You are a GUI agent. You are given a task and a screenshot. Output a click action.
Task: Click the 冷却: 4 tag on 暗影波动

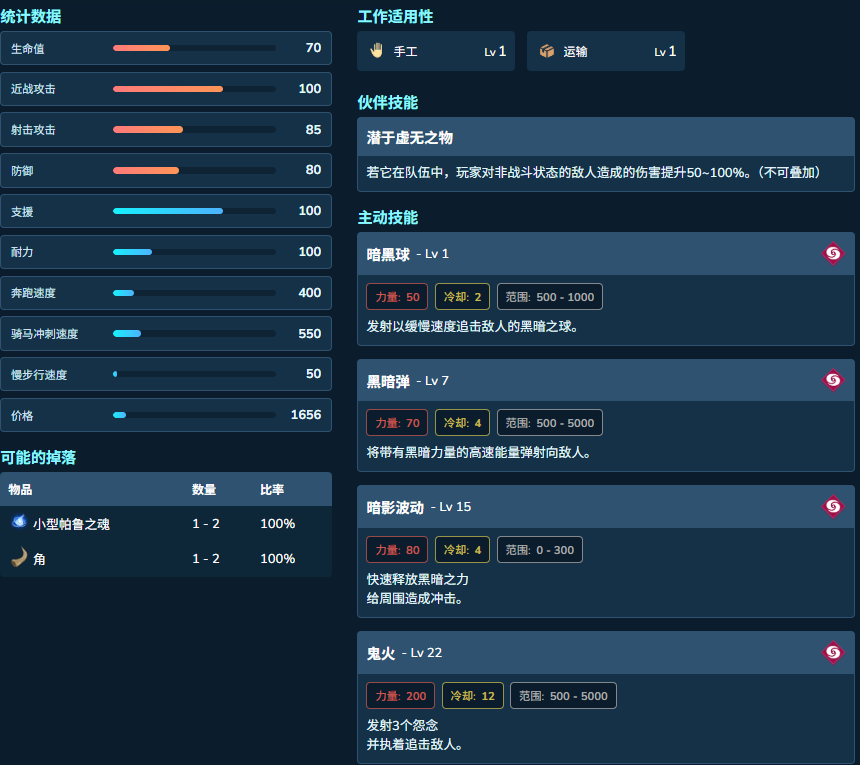click(462, 549)
